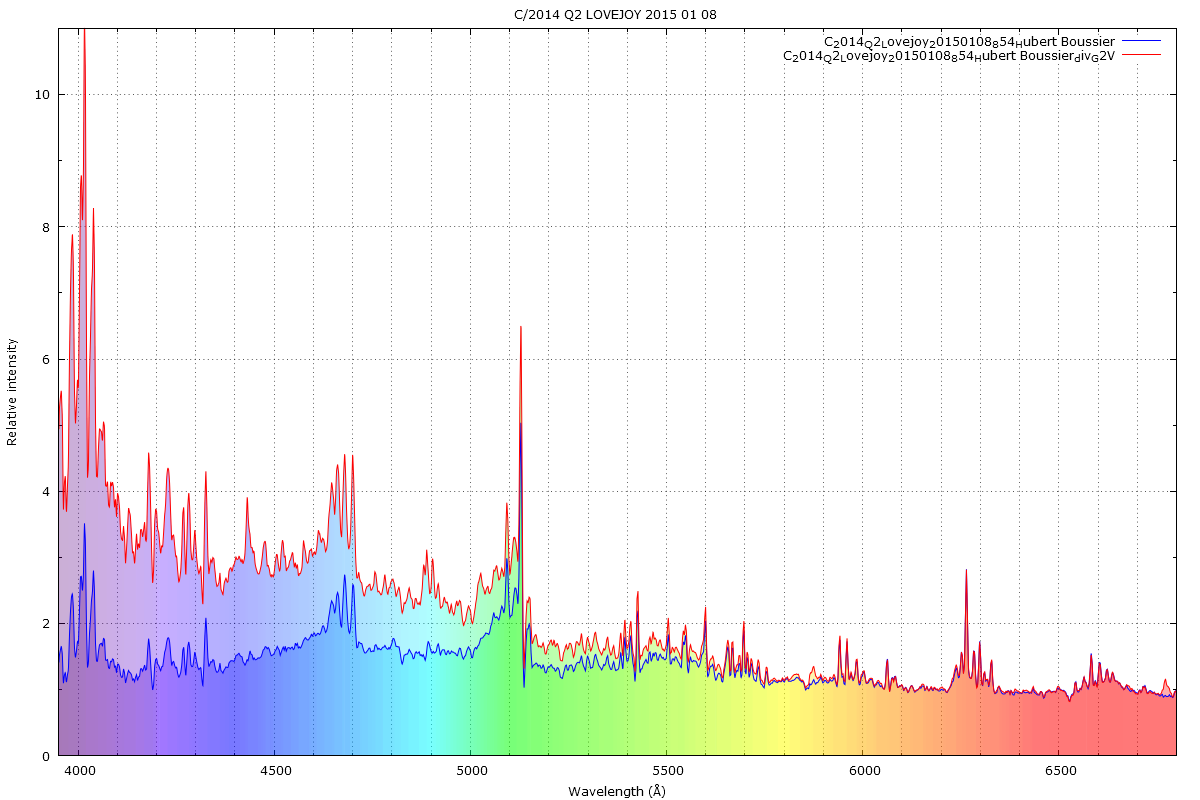Click the 6500 tick label on x-axis
This screenshot has height=800, width=1200.
[x=1060, y=771]
